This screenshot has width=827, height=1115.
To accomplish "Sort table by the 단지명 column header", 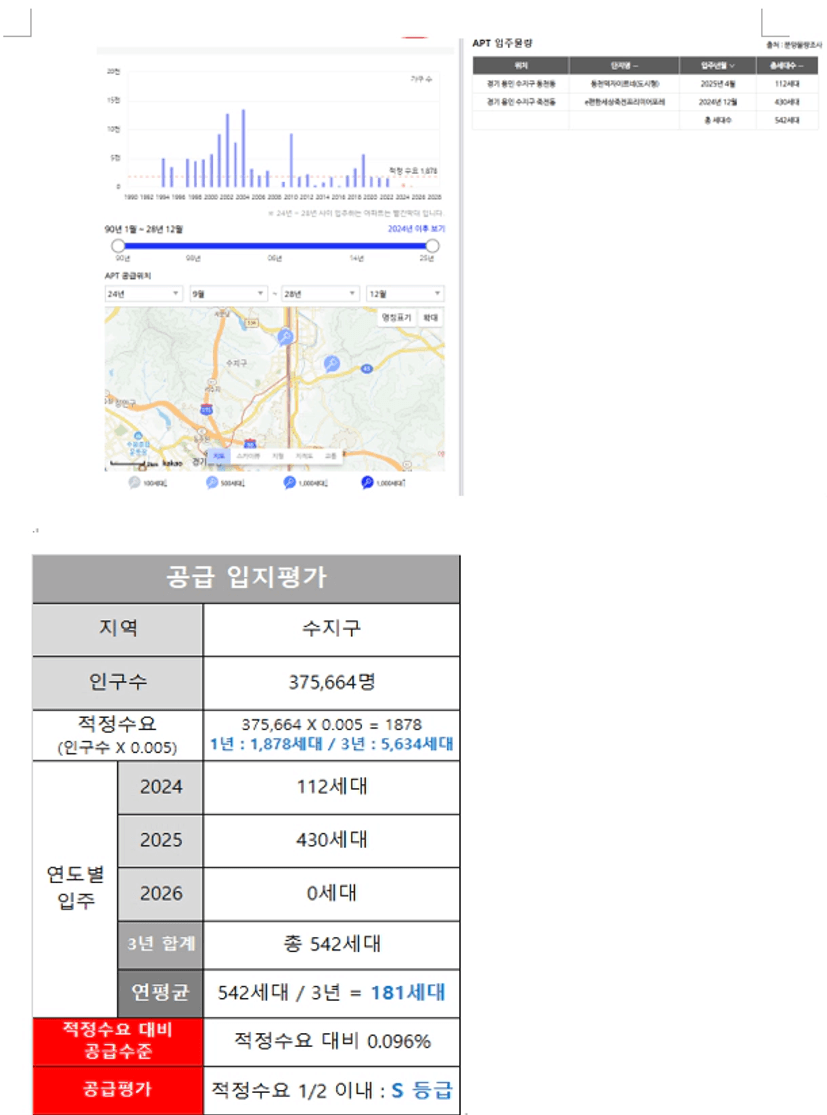I will point(624,66).
